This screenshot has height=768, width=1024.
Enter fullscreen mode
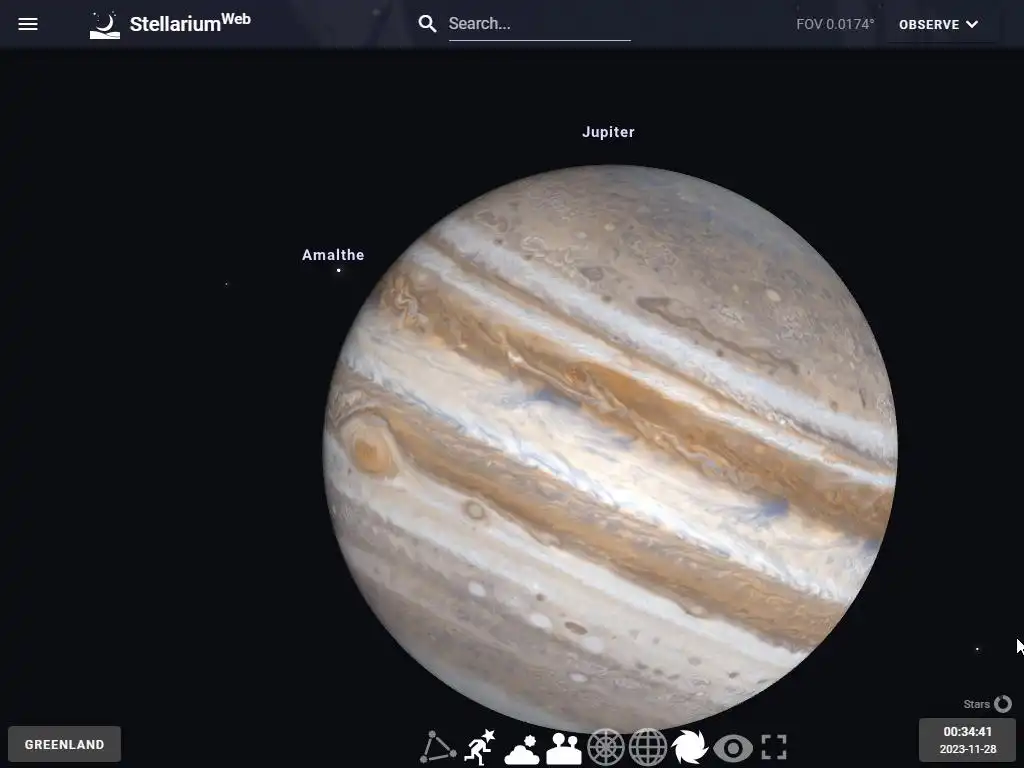[774, 747]
